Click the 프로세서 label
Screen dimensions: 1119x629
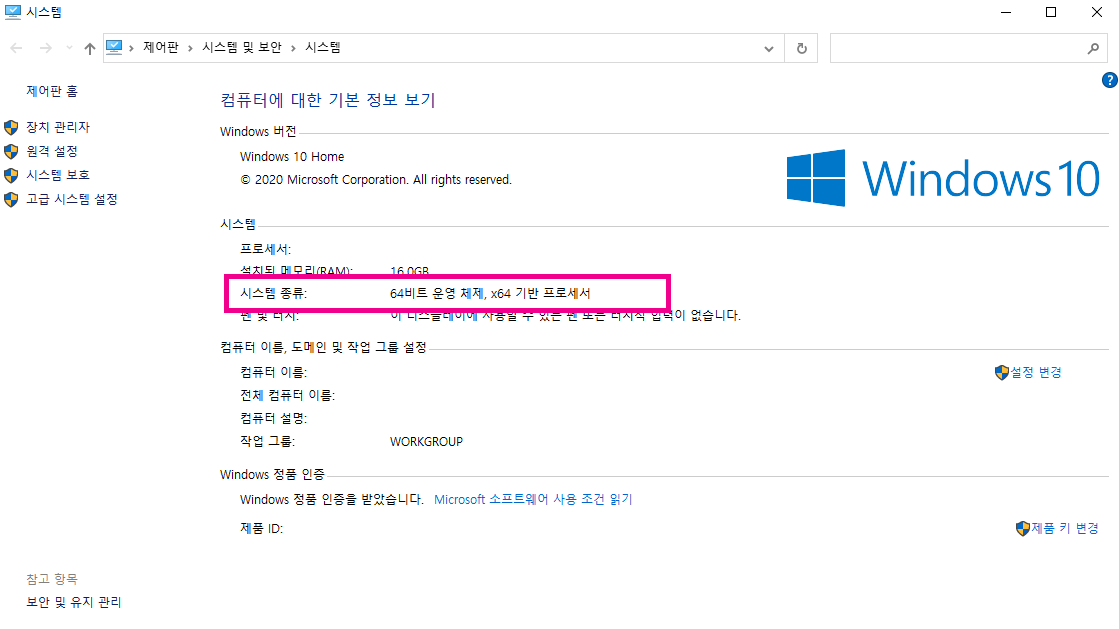265,249
